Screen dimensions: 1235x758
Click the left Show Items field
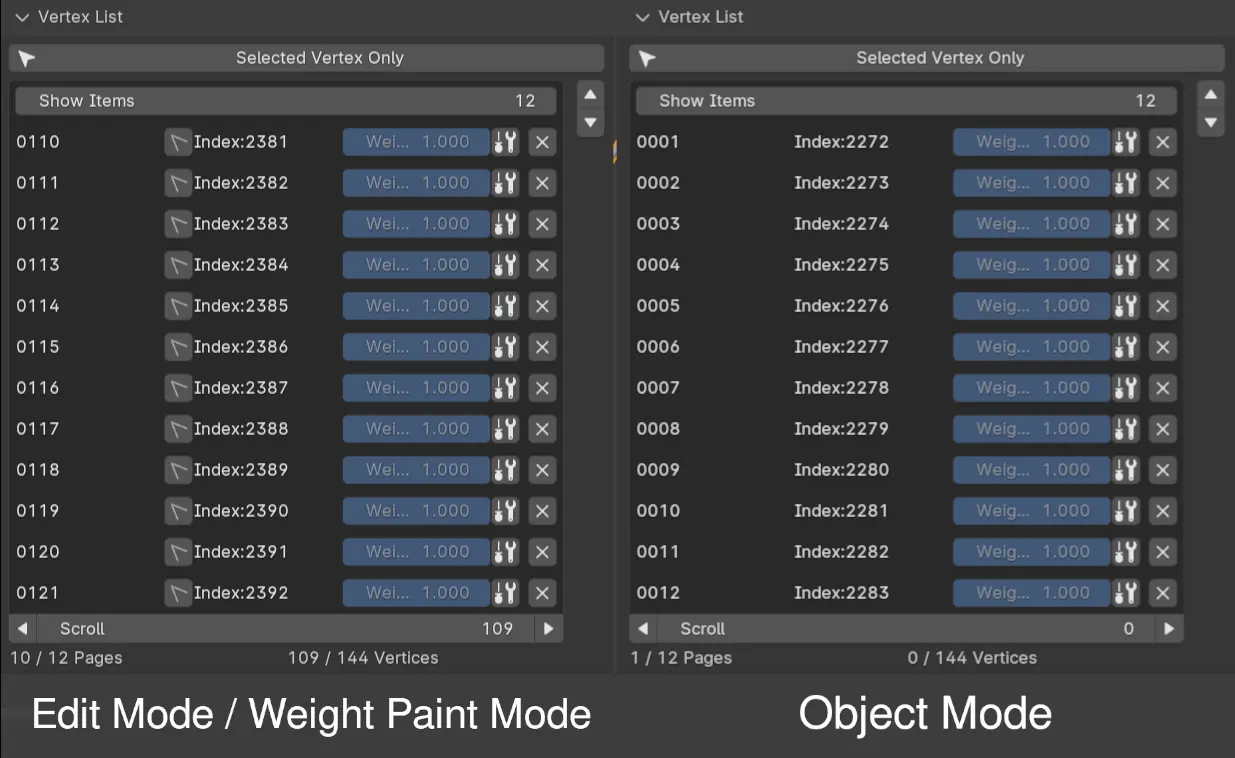(x=285, y=101)
